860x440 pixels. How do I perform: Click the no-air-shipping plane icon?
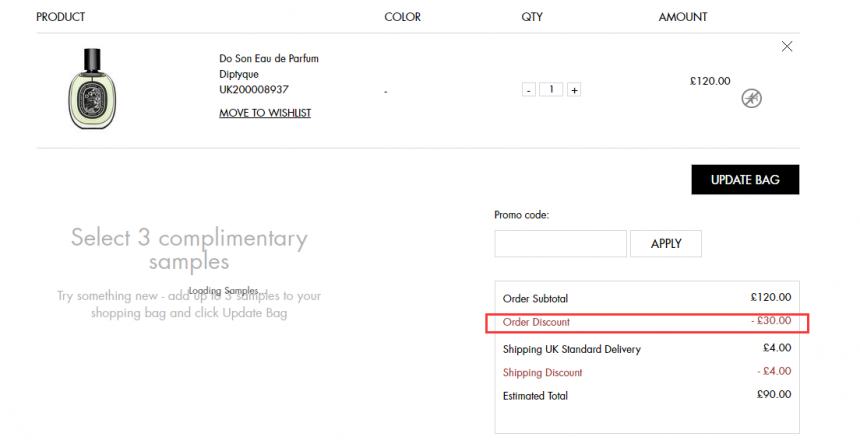(x=751, y=99)
